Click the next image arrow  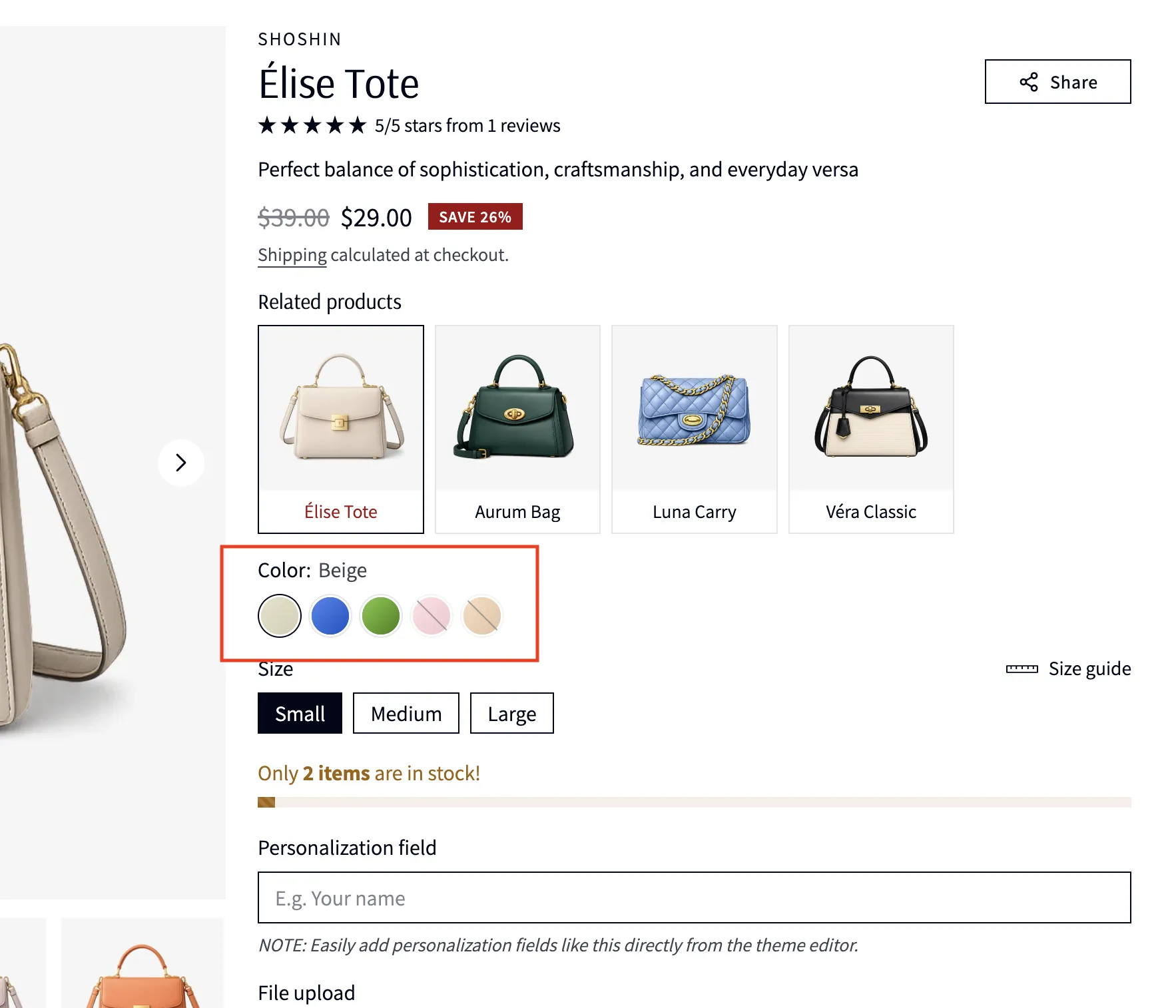click(x=180, y=463)
